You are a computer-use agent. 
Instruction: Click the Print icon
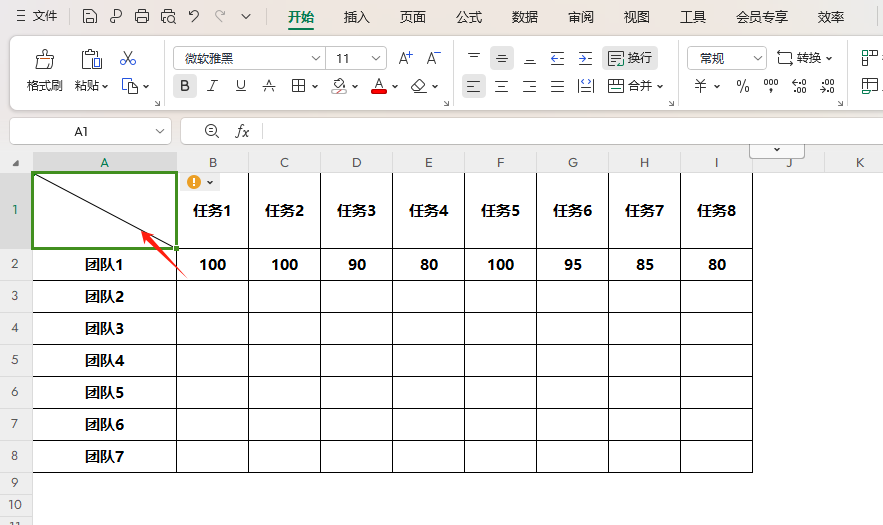pyautogui.click(x=142, y=16)
